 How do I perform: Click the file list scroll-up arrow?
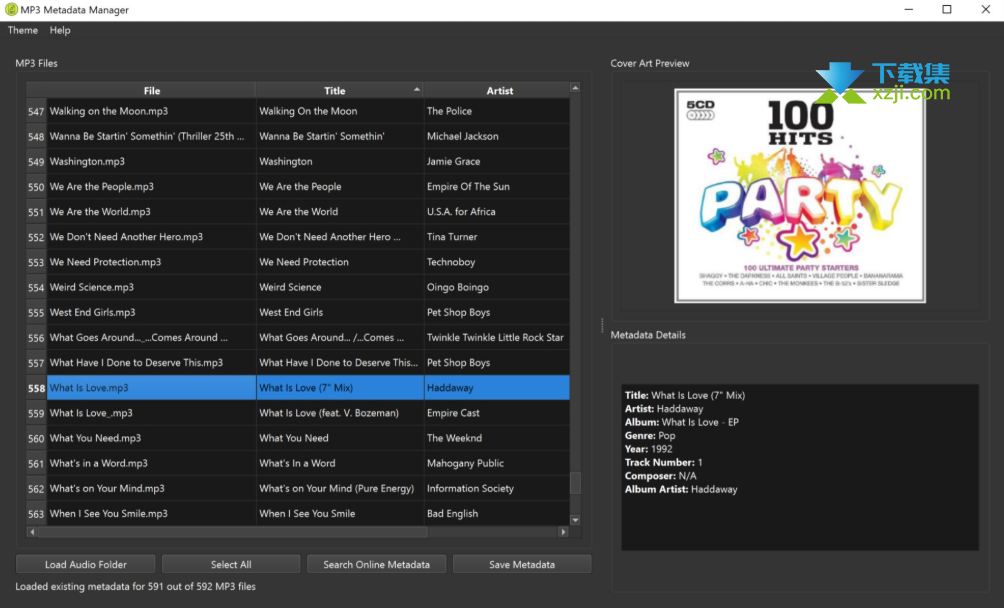[x=575, y=88]
